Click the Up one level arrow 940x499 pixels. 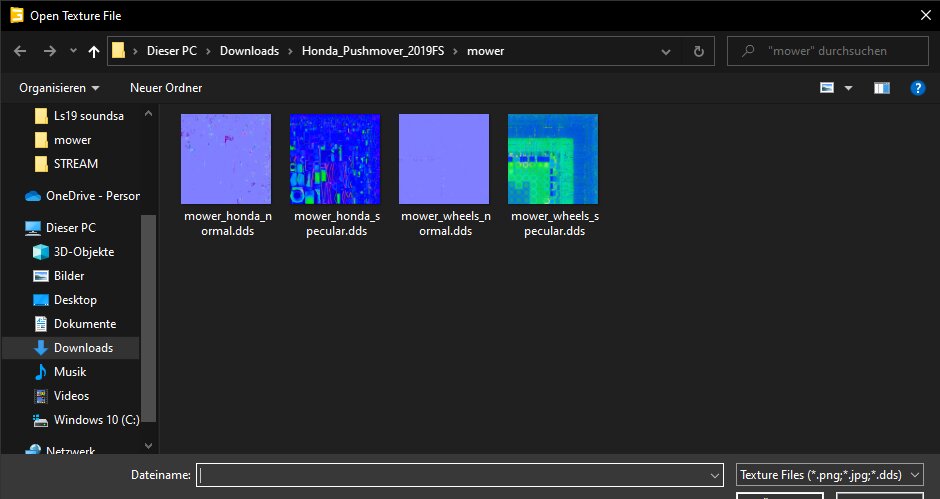click(x=94, y=50)
